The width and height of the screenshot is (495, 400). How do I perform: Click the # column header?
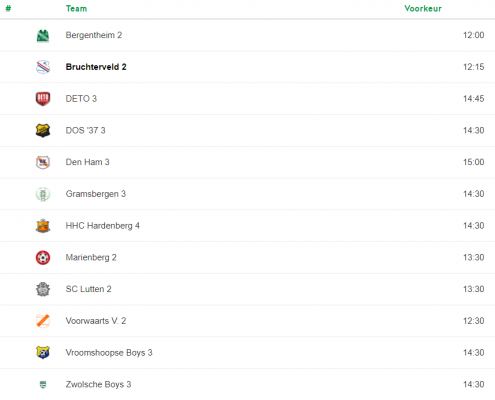coord(8,9)
